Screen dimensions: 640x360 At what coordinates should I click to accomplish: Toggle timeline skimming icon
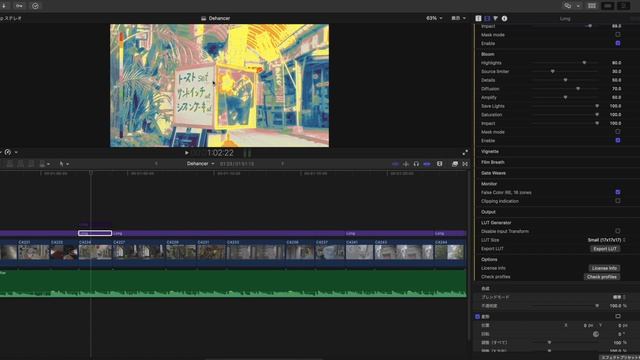click(x=395, y=164)
